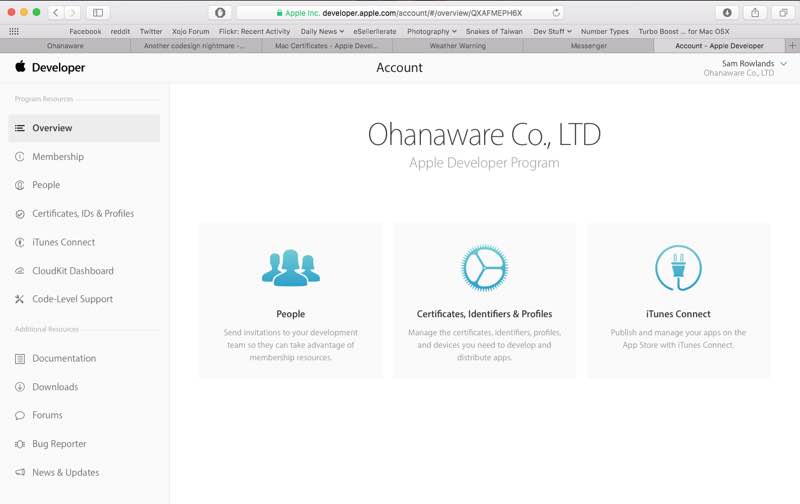Screen dimensions: 800x504
Task: Click the large People group icon
Action: point(291,268)
